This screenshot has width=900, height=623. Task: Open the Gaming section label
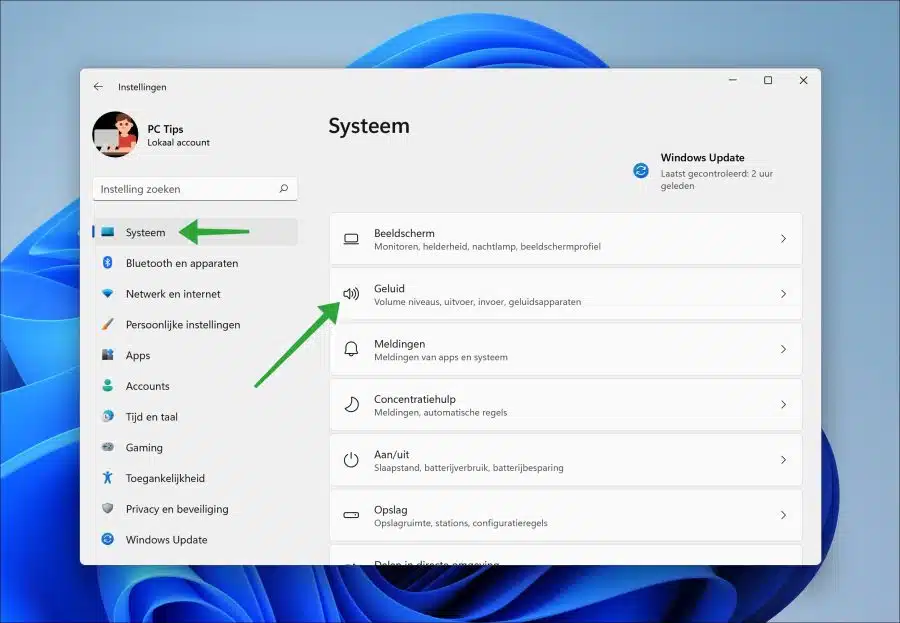coord(144,447)
